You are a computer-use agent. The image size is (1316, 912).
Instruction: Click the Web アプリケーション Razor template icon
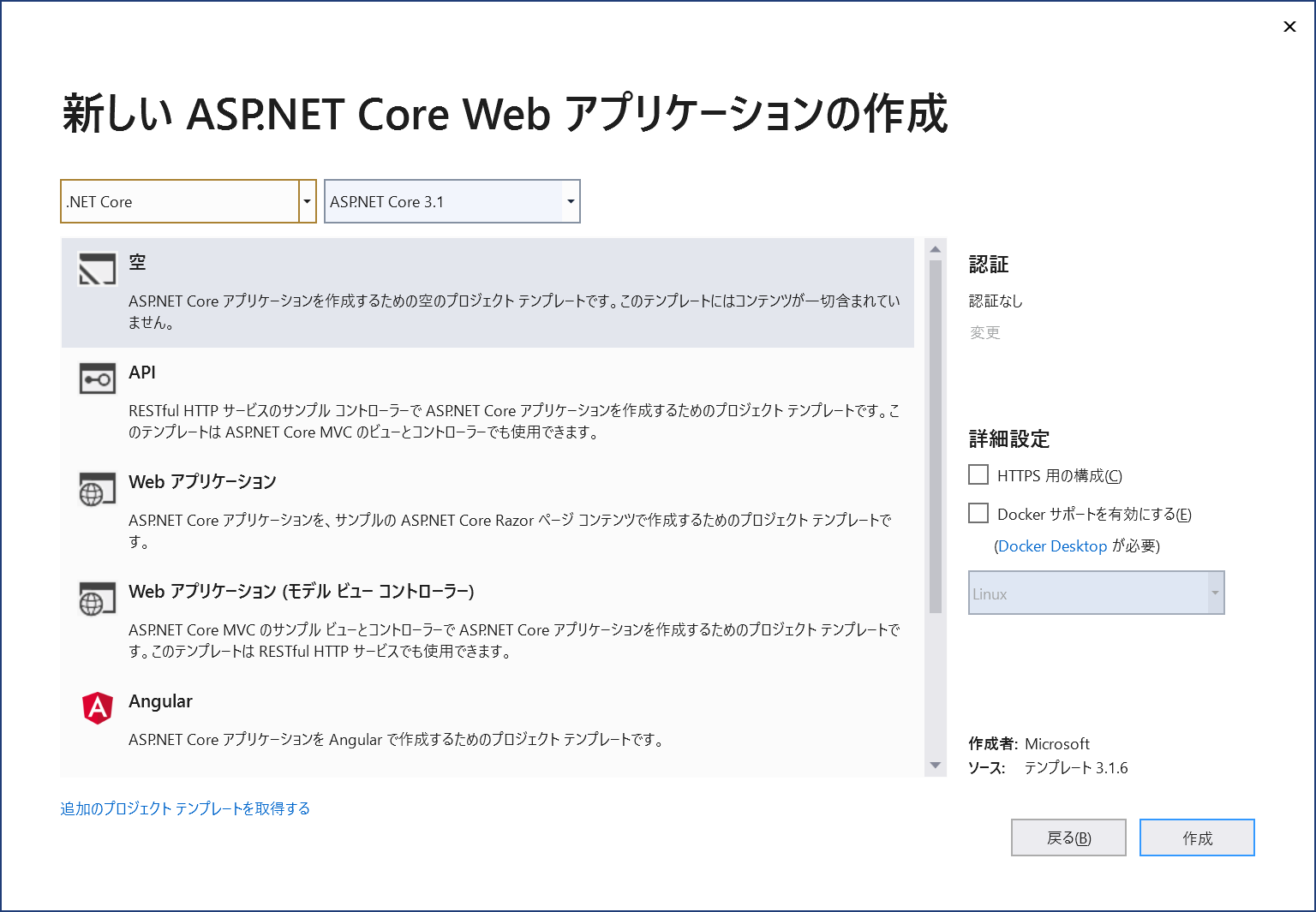pos(97,489)
